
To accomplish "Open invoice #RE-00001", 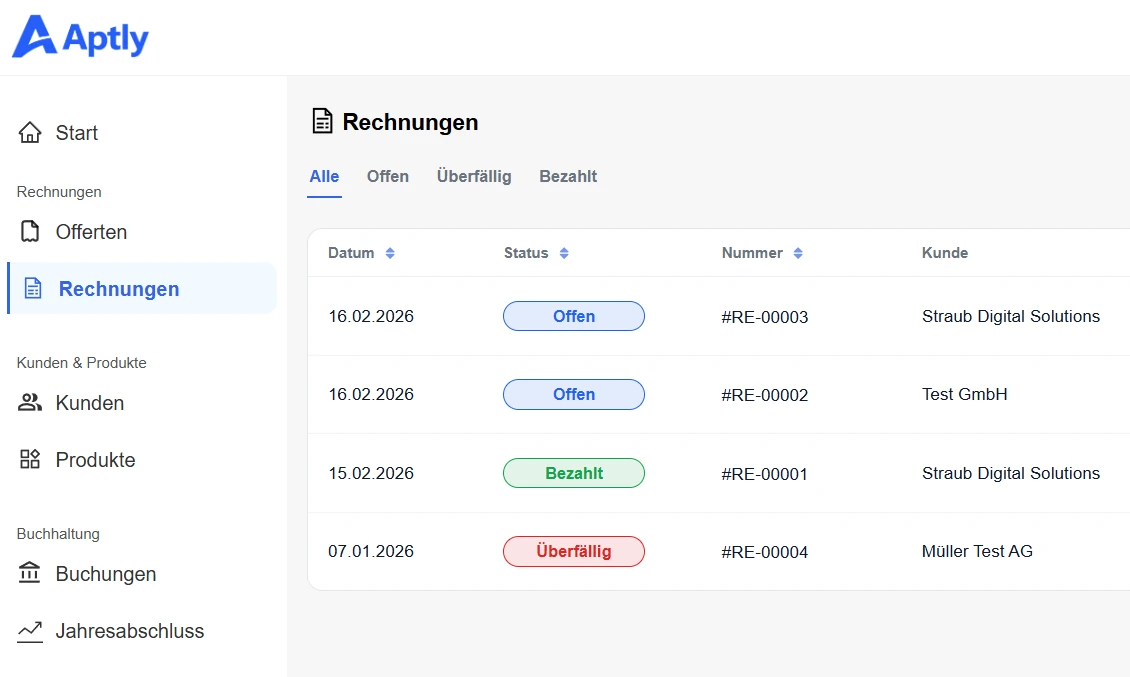I will (765, 474).
